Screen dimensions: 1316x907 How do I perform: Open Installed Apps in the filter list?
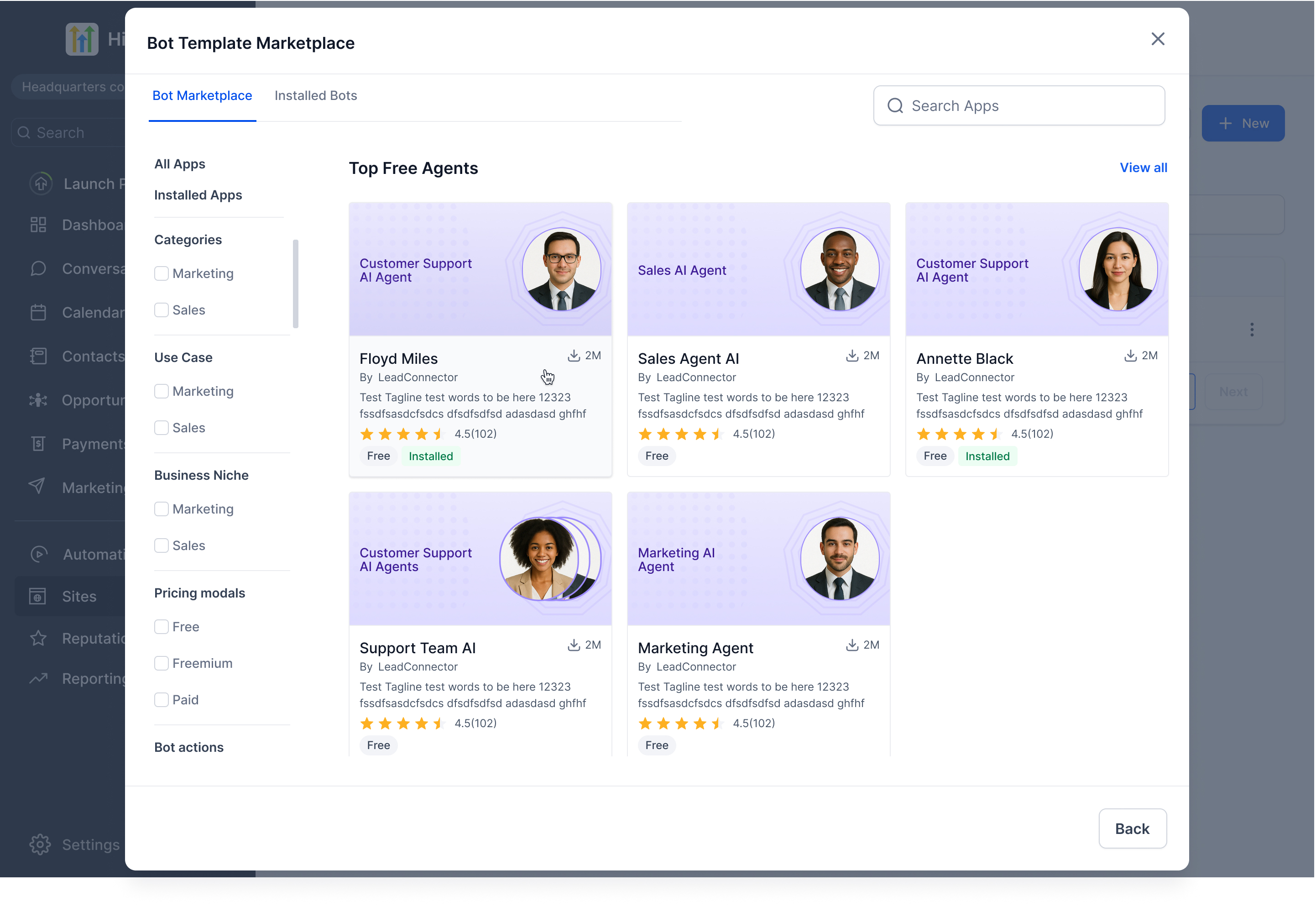198,195
